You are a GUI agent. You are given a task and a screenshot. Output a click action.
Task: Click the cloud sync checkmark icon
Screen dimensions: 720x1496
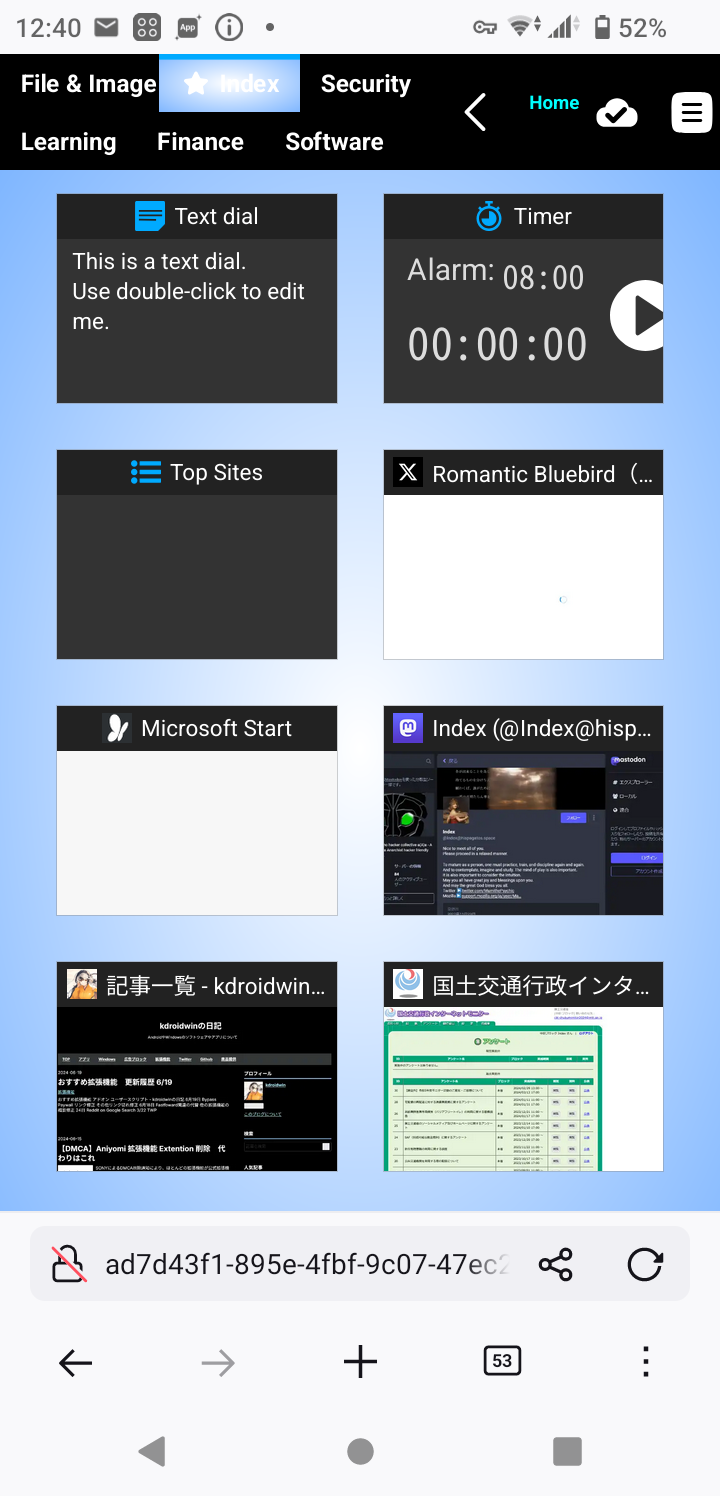617,113
